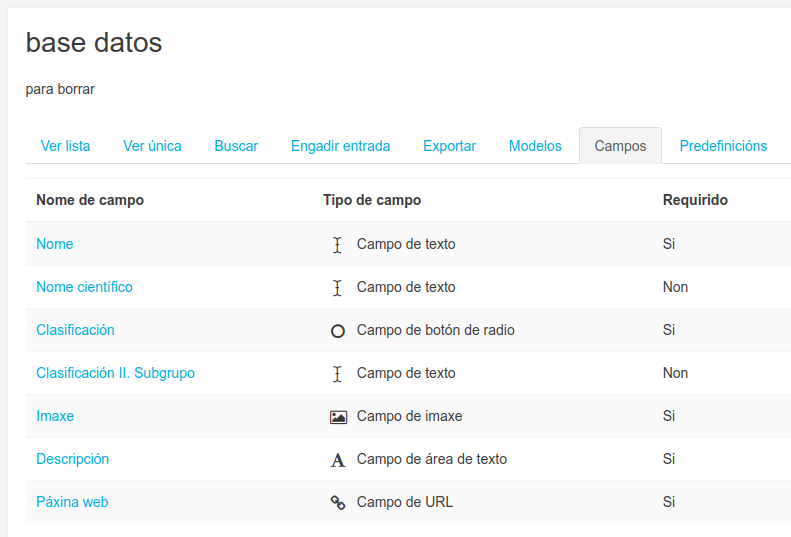This screenshot has height=537, width=791.
Task: Open the Clasificación II. Subgrupo field
Action: (115, 373)
